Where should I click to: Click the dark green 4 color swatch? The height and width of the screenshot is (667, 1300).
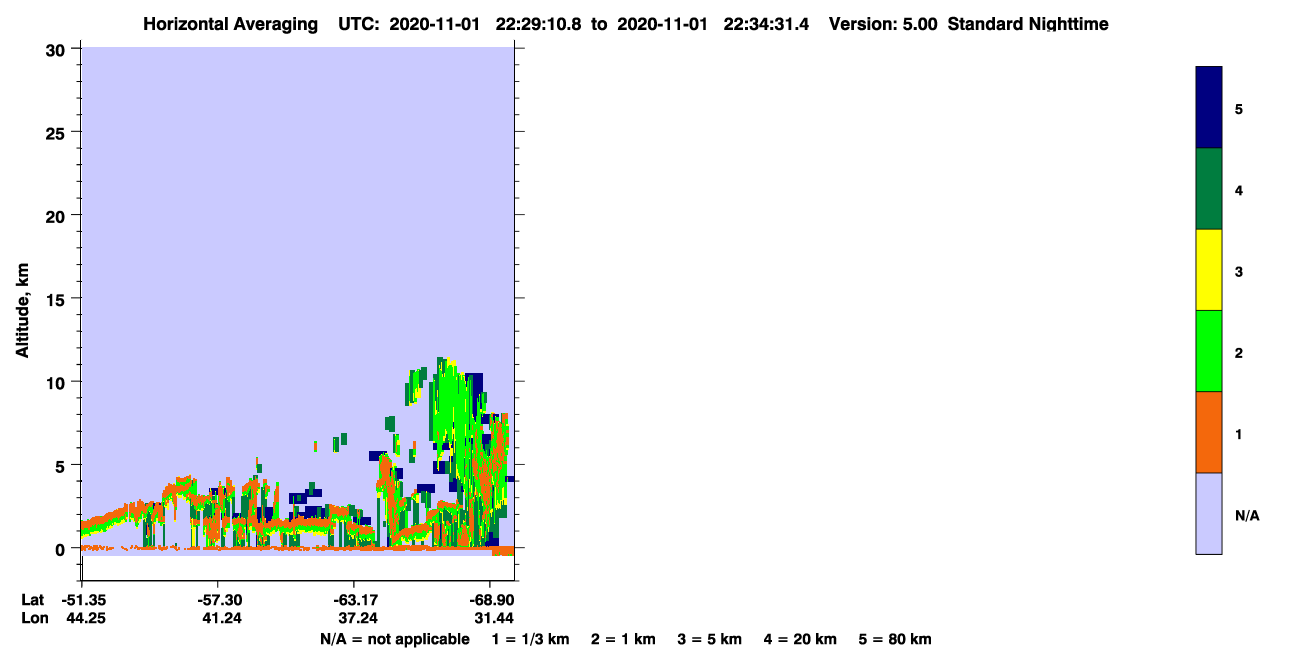click(1209, 189)
